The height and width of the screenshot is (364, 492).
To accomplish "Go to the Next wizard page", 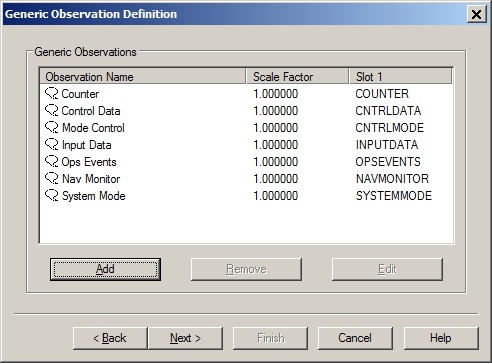I will click(x=185, y=338).
